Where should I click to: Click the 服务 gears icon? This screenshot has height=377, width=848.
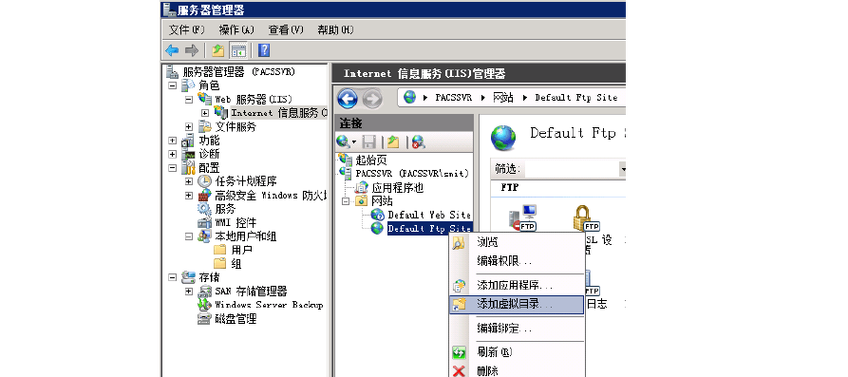click(x=204, y=209)
